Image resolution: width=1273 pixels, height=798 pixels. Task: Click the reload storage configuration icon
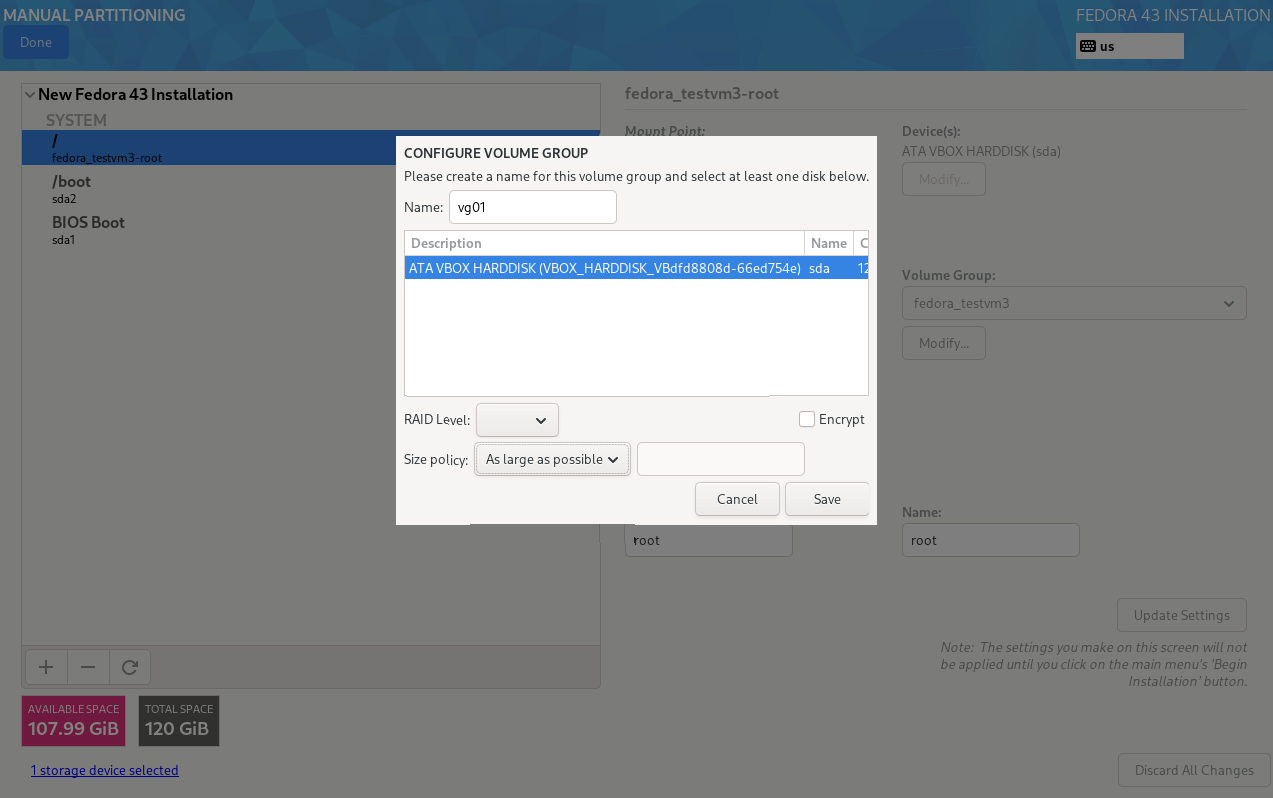click(129, 667)
